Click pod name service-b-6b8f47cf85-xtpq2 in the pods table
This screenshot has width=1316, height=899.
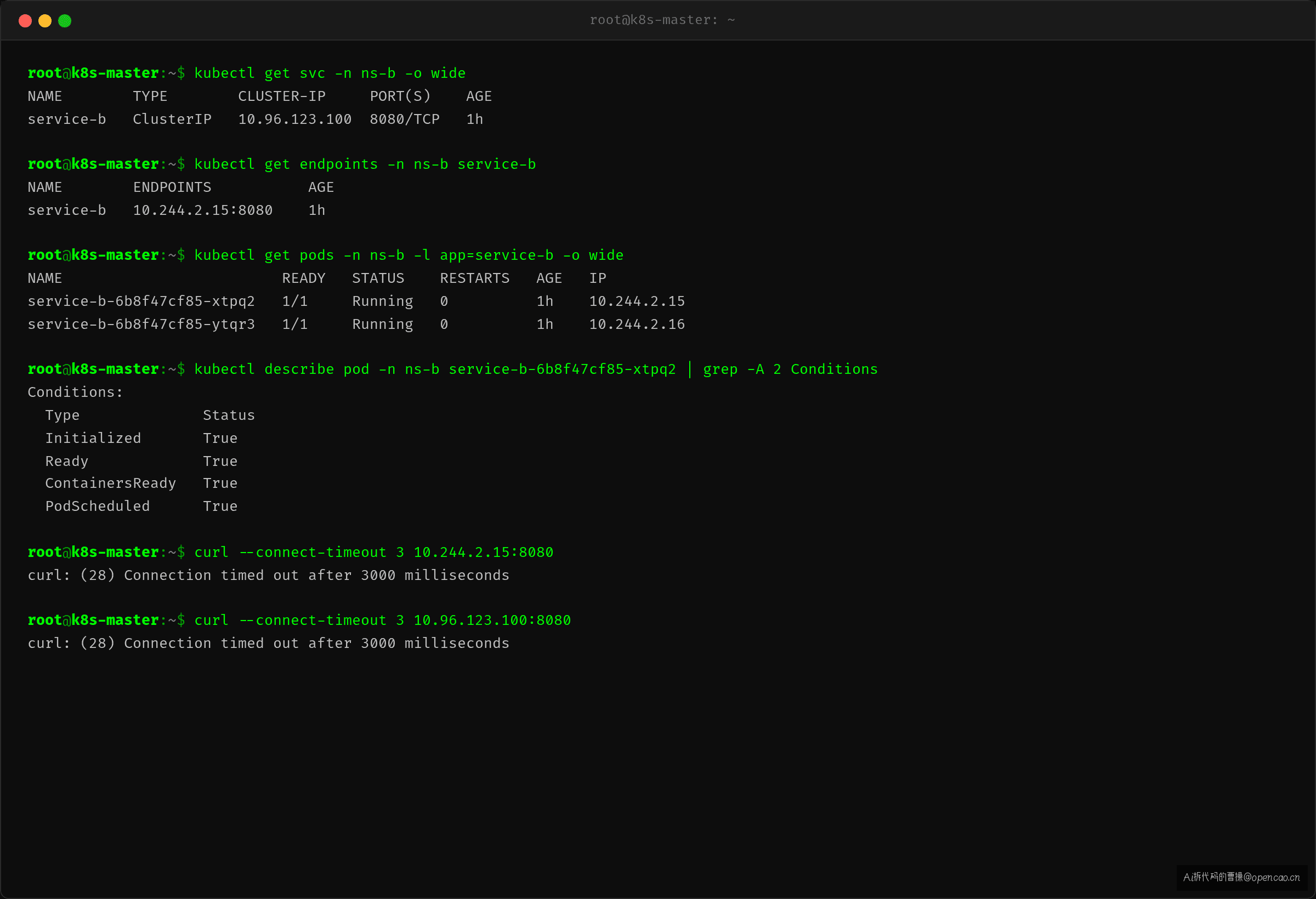[141, 301]
